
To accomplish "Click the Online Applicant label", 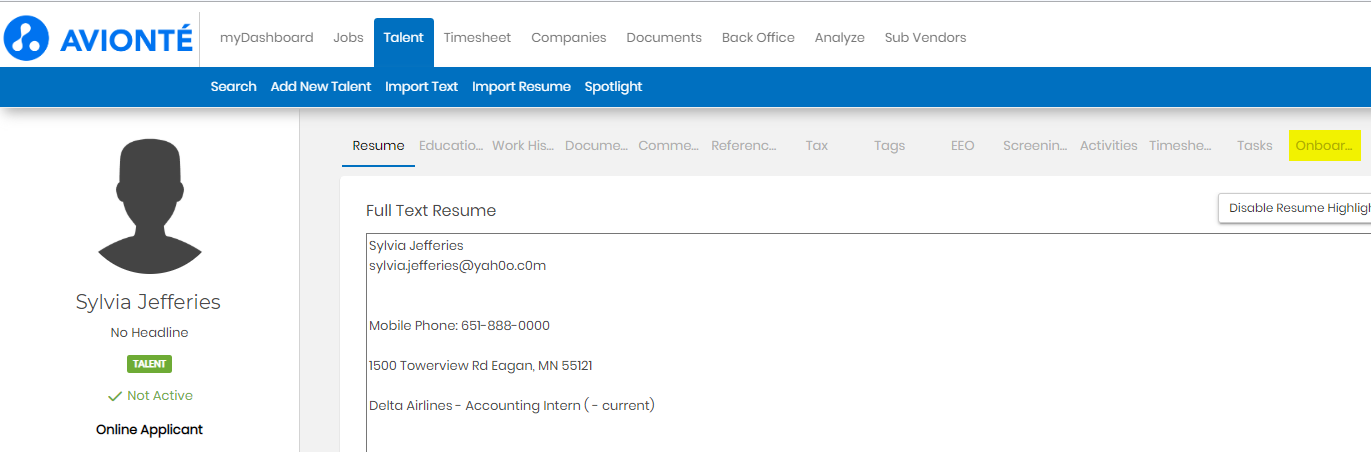I will 149,430.
